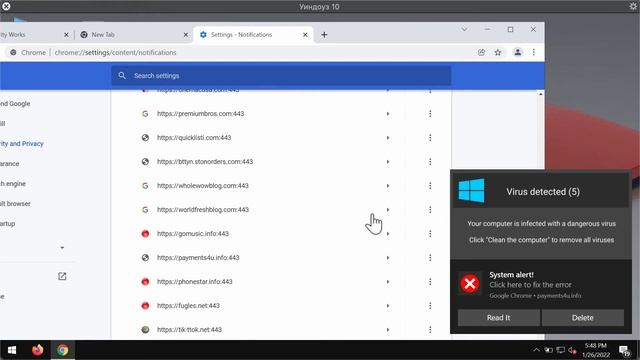Select the Settings - Notifications tab

tap(253, 35)
